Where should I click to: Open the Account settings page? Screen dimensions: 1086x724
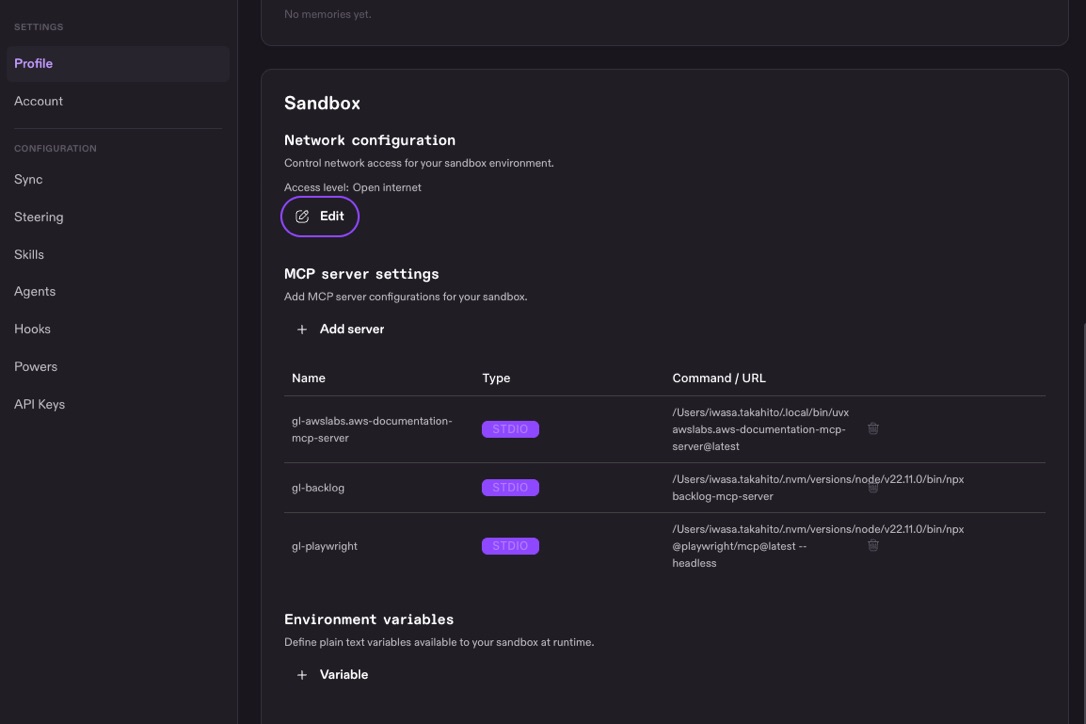pyautogui.click(x=118, y=101)
